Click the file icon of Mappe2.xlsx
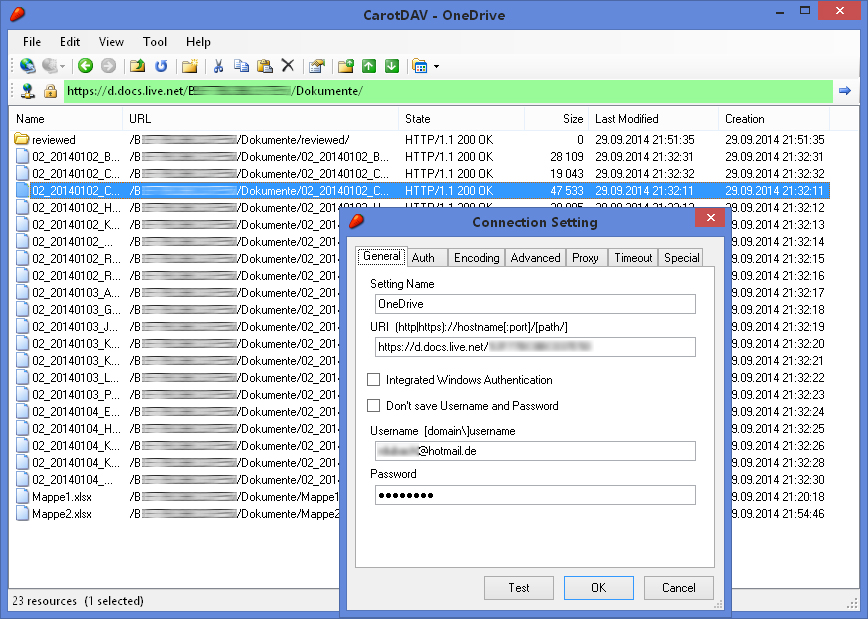 click(22, 514)
